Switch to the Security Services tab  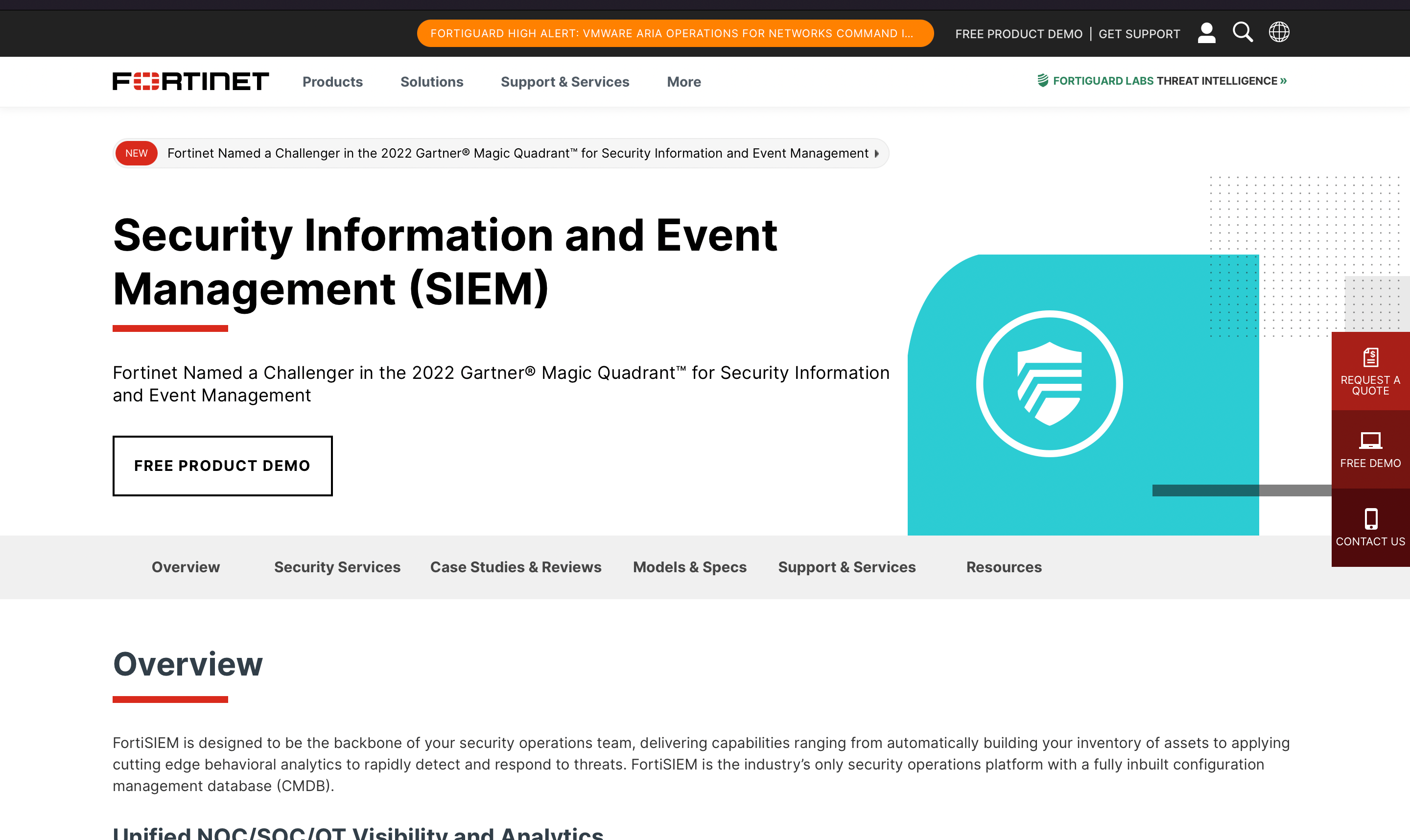tap(337, 567)
